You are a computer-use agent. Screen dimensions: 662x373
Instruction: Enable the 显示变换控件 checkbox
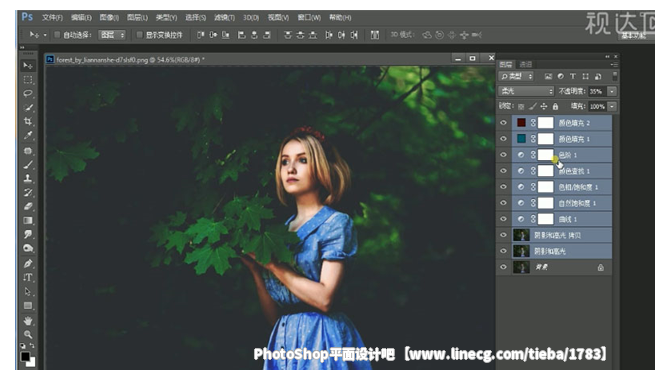139,35
